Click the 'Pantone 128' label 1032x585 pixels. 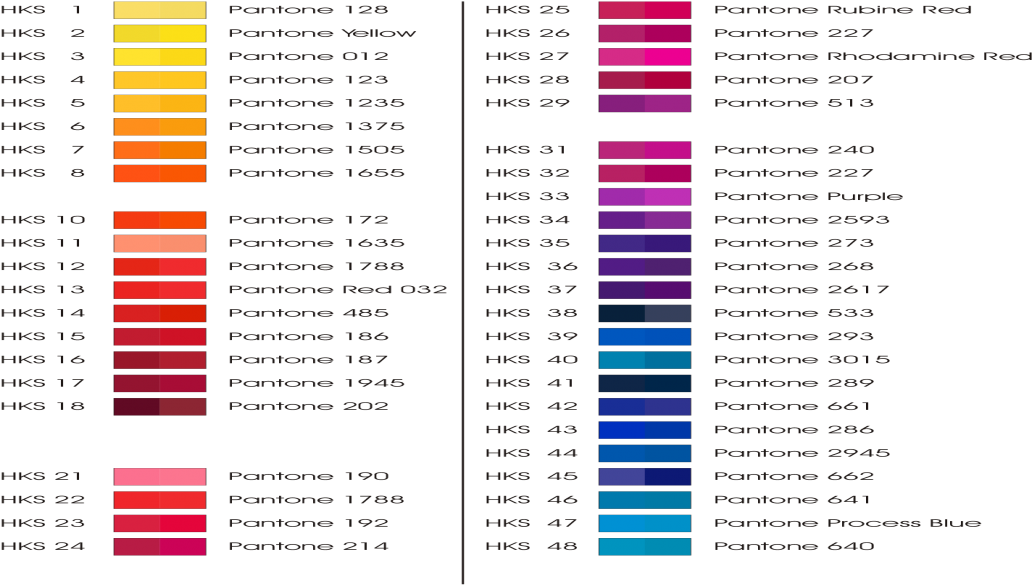(x=309, y=10)
